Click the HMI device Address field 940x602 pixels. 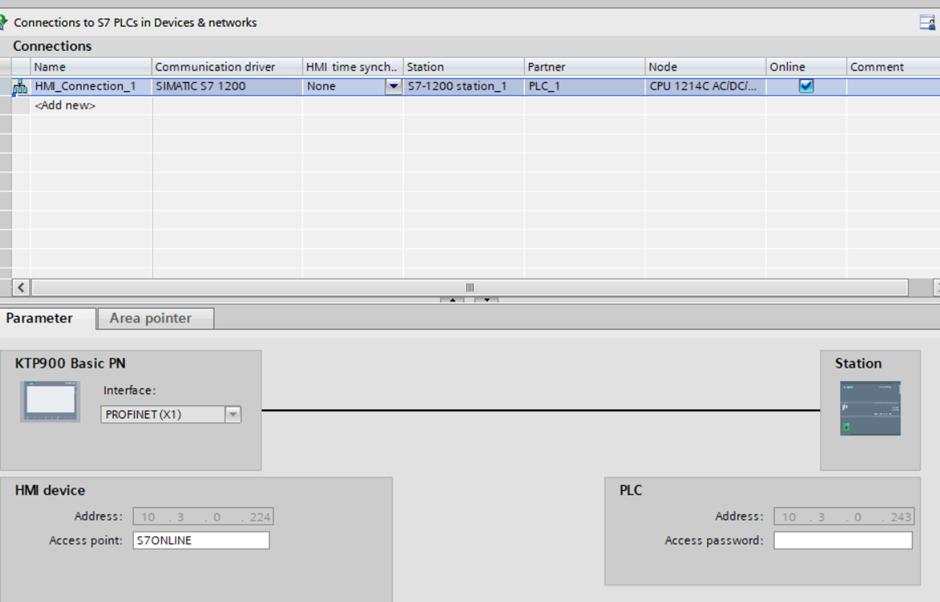pyautogui.click(x=203, y=517)
